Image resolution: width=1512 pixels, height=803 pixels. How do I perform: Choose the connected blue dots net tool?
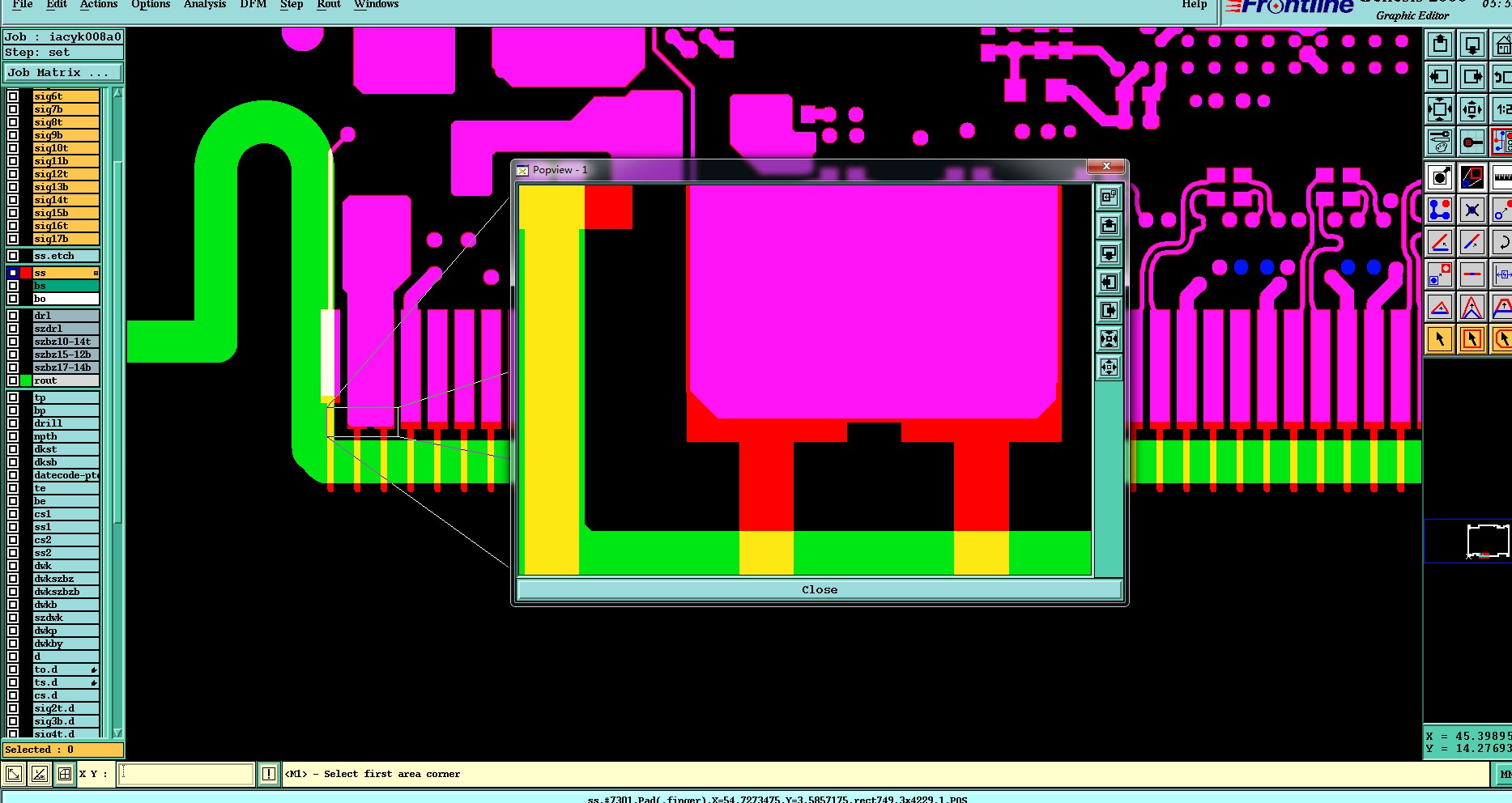1439,210
